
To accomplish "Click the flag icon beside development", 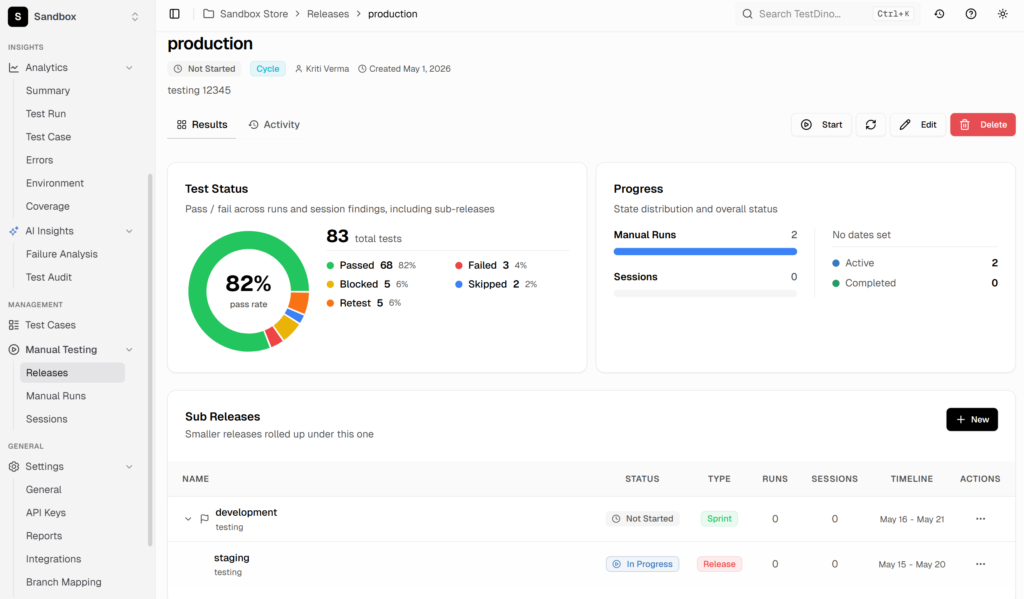I will tap(204, 519).
